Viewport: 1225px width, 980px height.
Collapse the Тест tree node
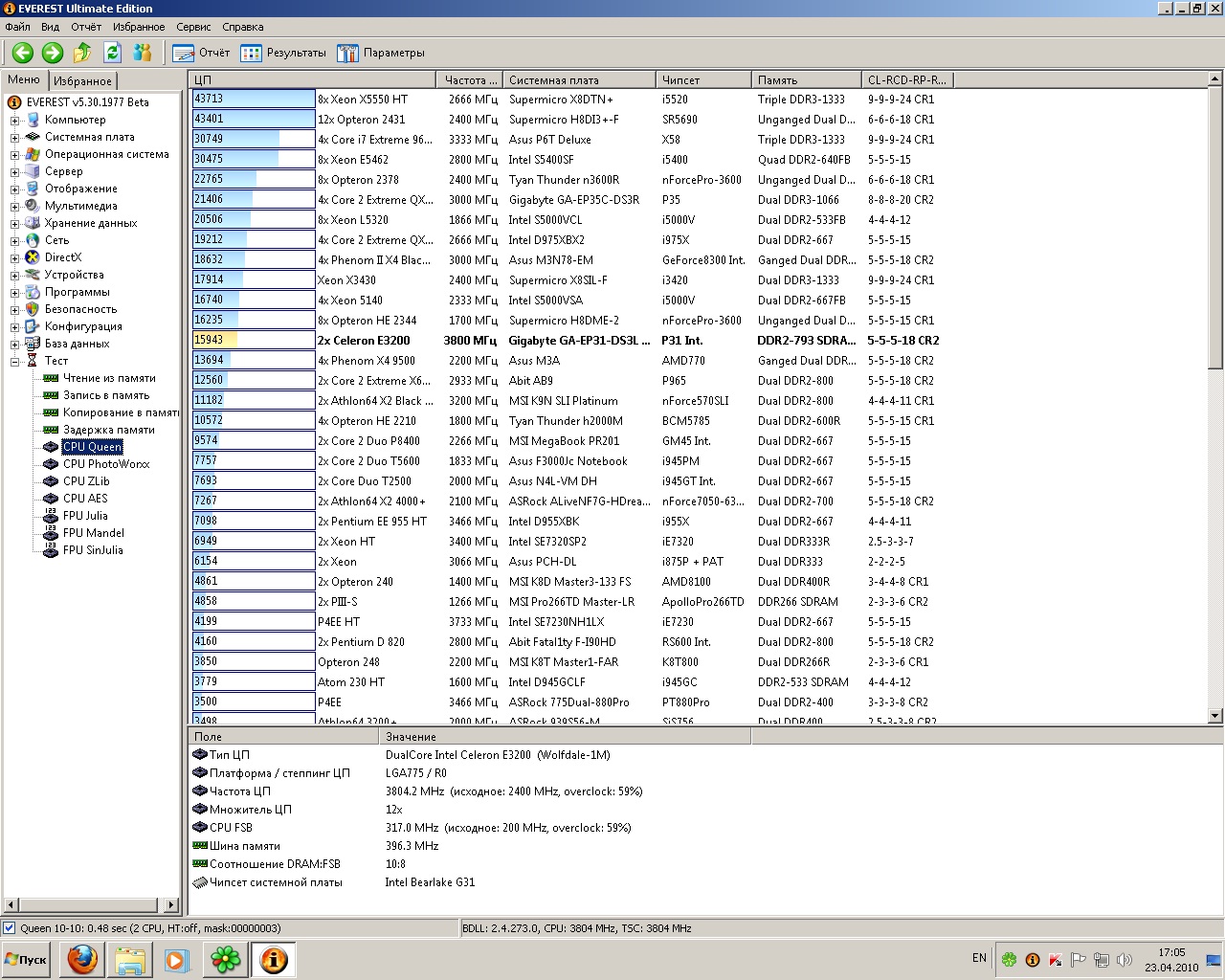tap(15, 362)
